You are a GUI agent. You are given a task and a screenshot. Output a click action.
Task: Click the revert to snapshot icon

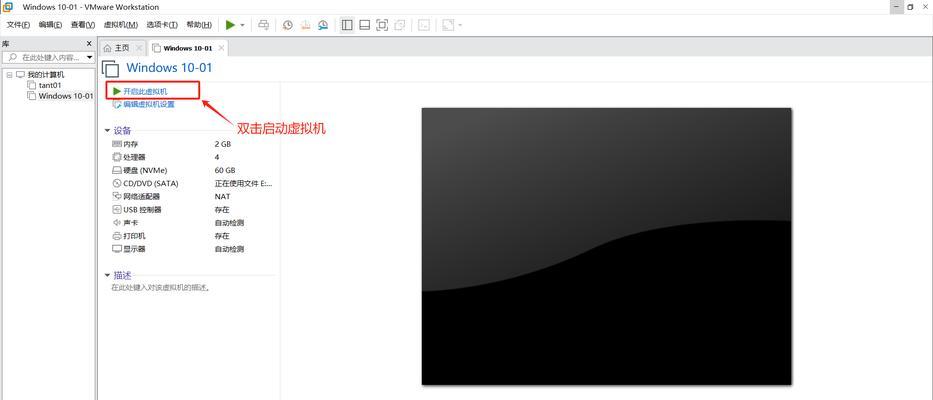[305, 25]
